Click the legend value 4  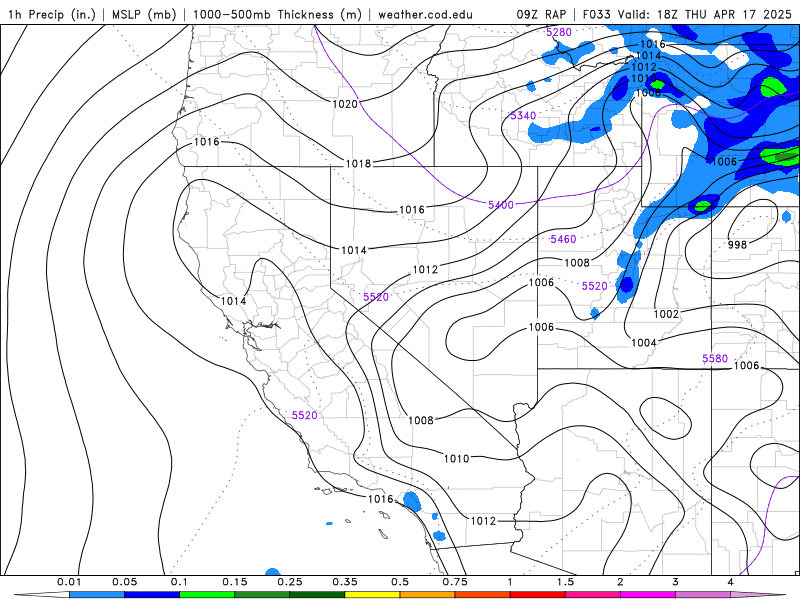coord(731,582)
